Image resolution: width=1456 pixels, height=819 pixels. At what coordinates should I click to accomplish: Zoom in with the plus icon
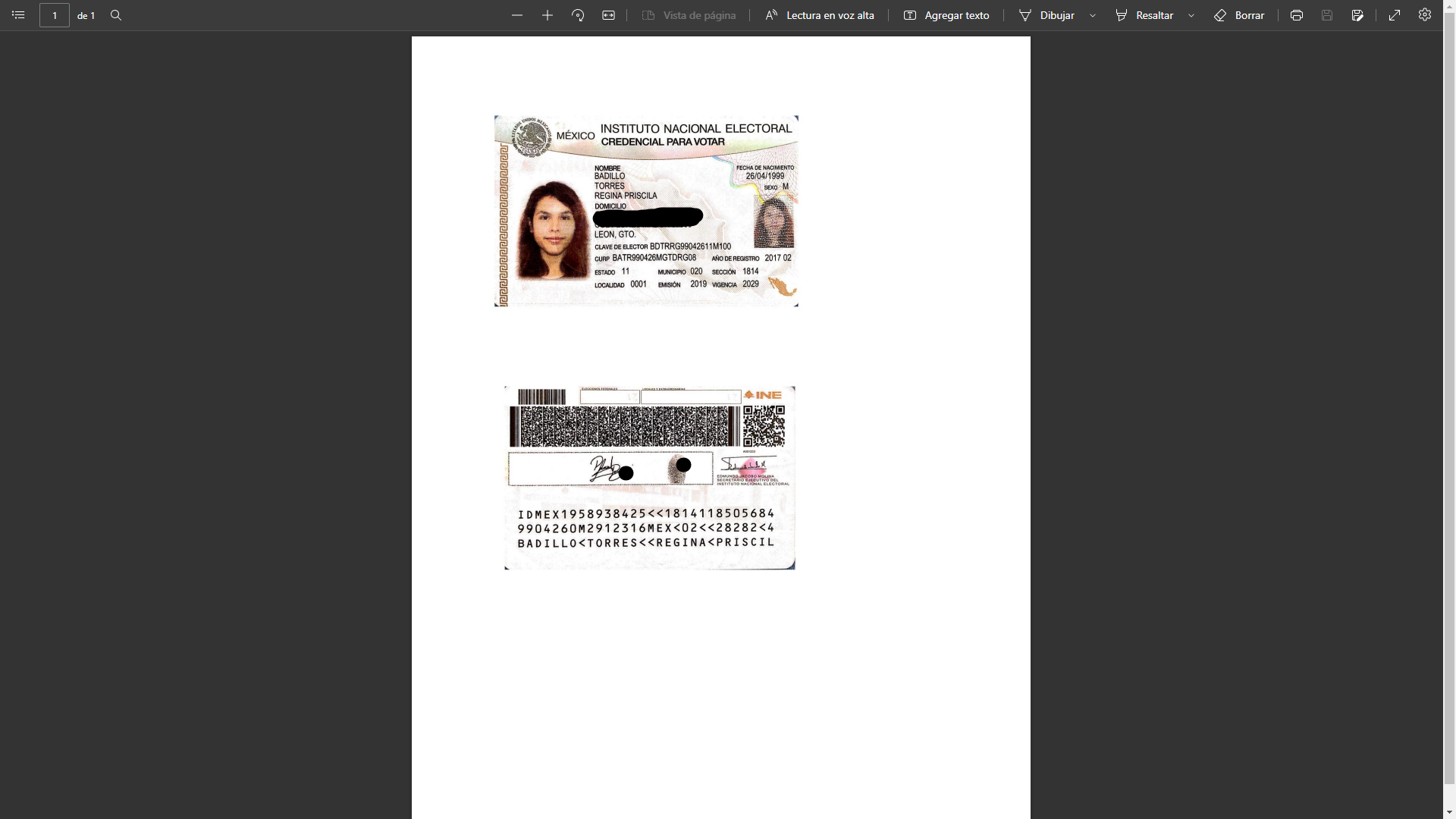tap(548, 15)
